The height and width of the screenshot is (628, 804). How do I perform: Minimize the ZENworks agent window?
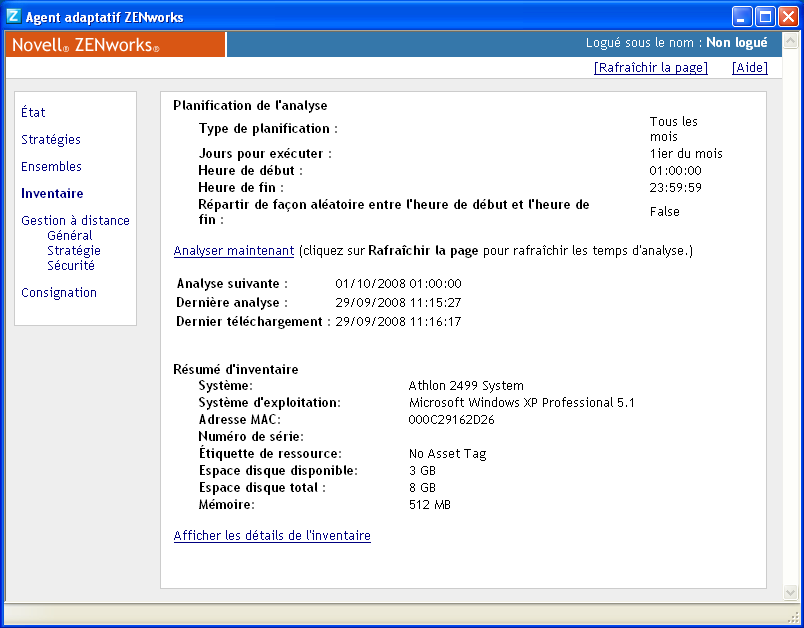[x=741, y=17]
